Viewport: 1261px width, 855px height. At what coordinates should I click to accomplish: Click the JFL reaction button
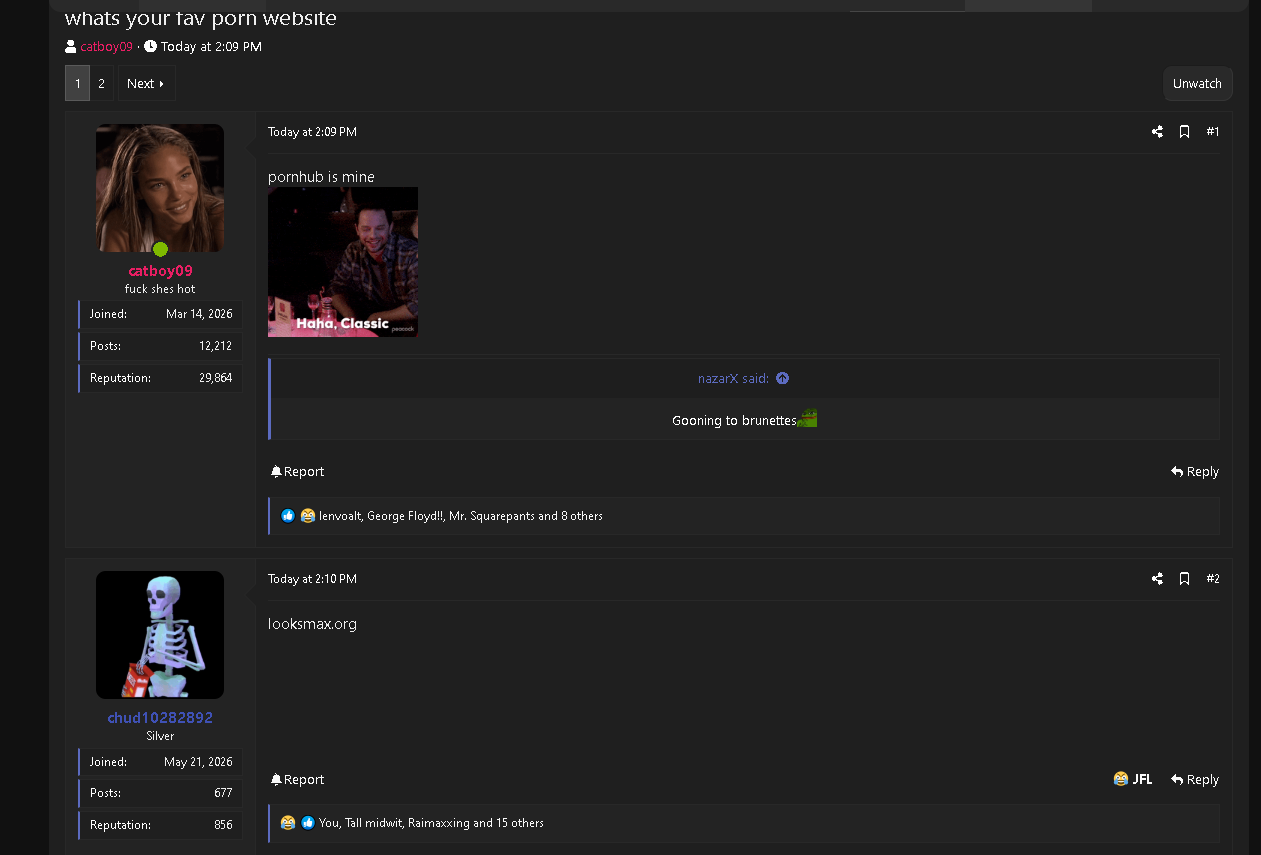(1133, 780)
